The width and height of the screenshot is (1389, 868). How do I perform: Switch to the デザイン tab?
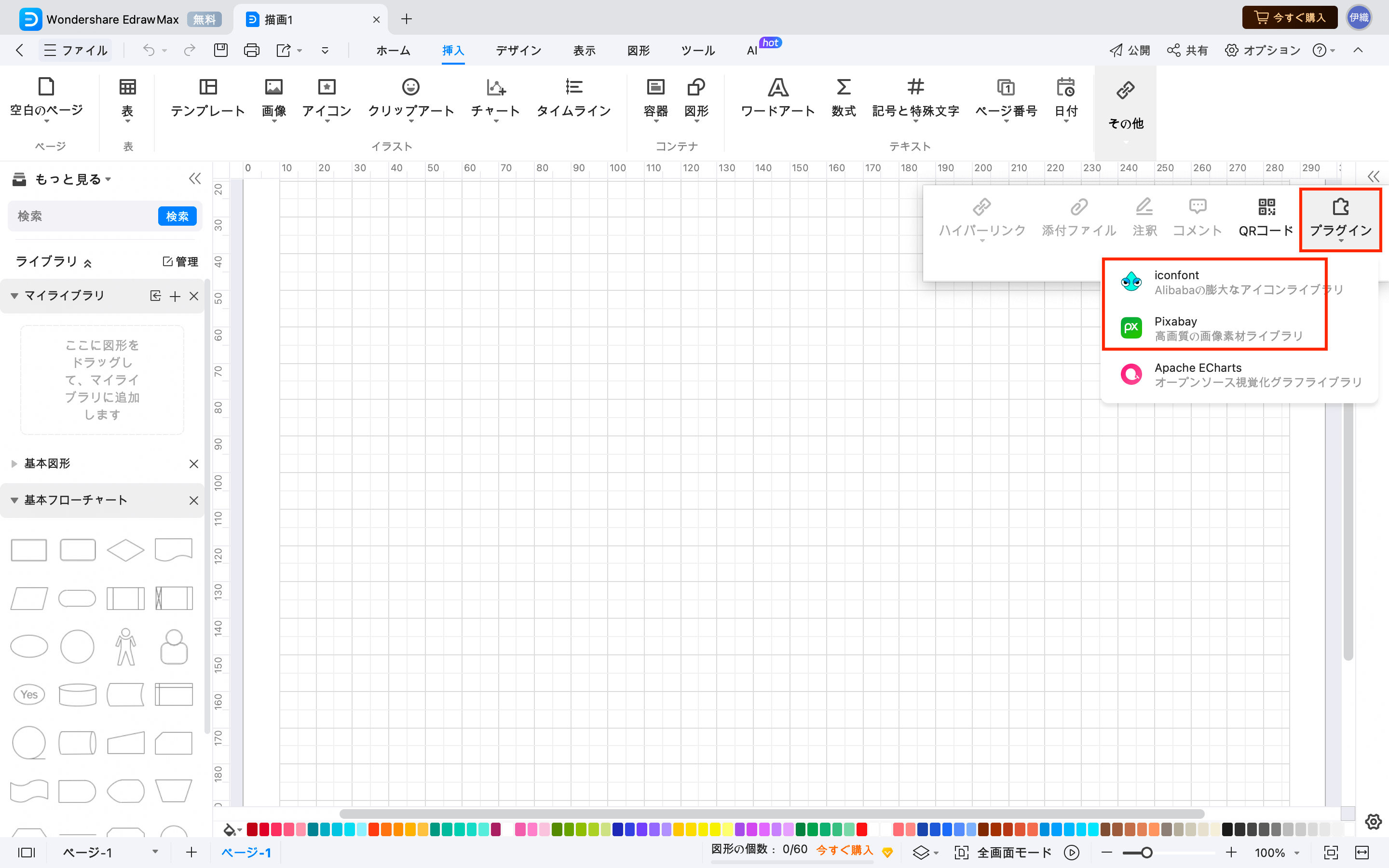click(518, 51)
